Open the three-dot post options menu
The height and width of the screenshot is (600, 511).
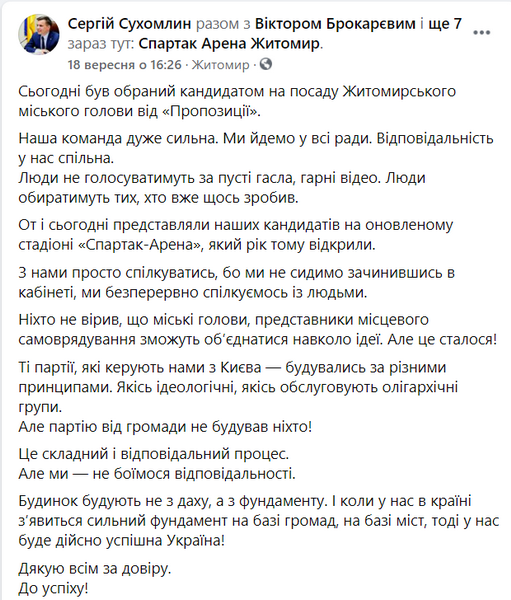click(482, 33)
